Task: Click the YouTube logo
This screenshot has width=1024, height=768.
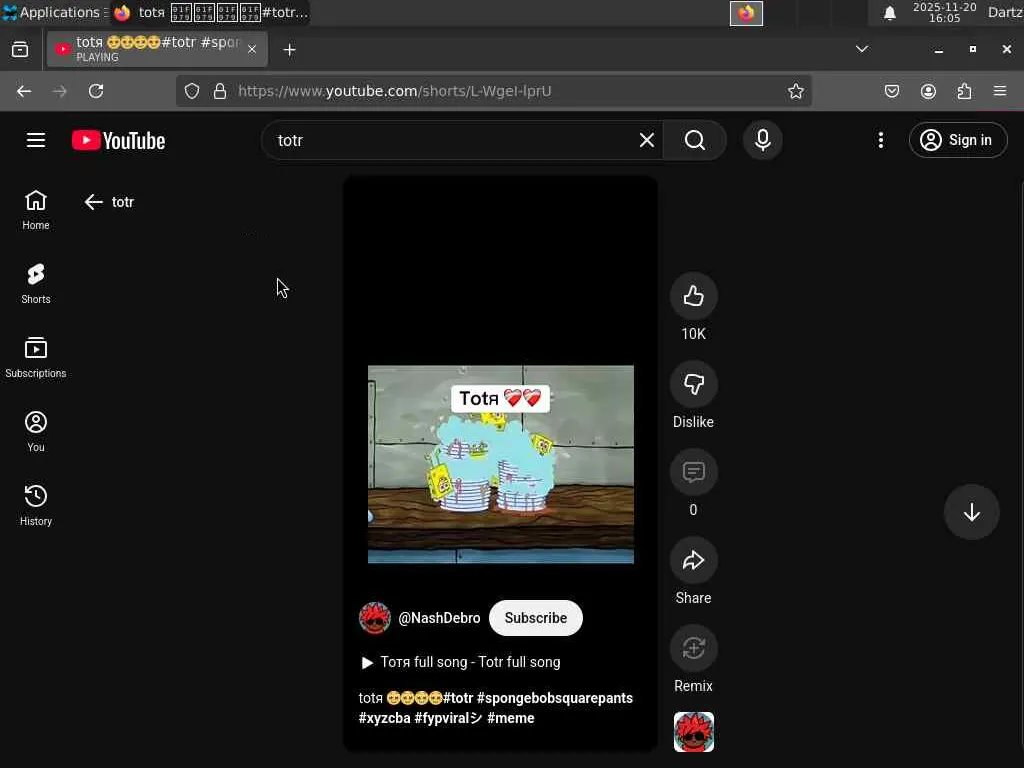Action: (118, 140)
